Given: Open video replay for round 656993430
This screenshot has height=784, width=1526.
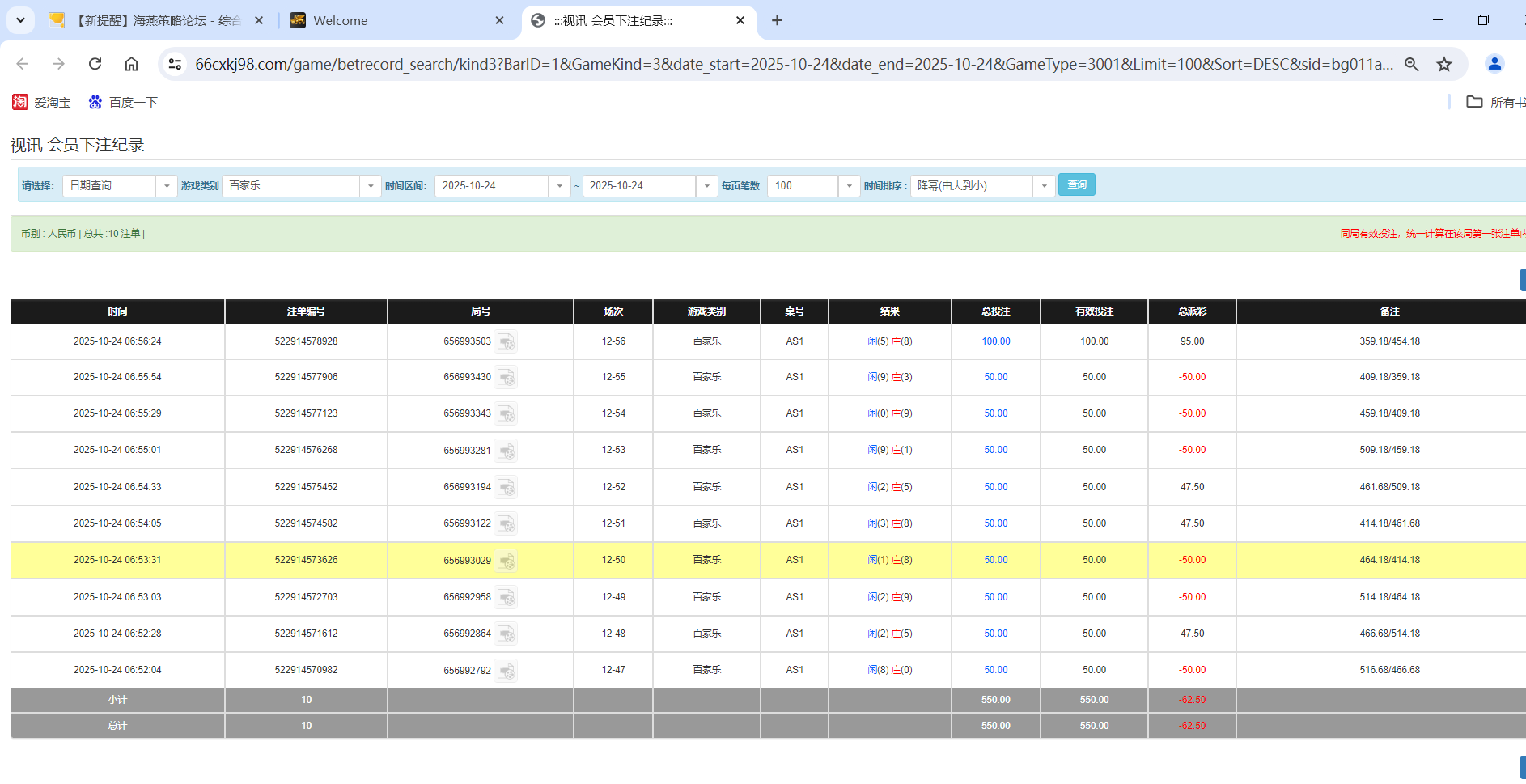Looking at the screenshot, I should pos(507,377).
